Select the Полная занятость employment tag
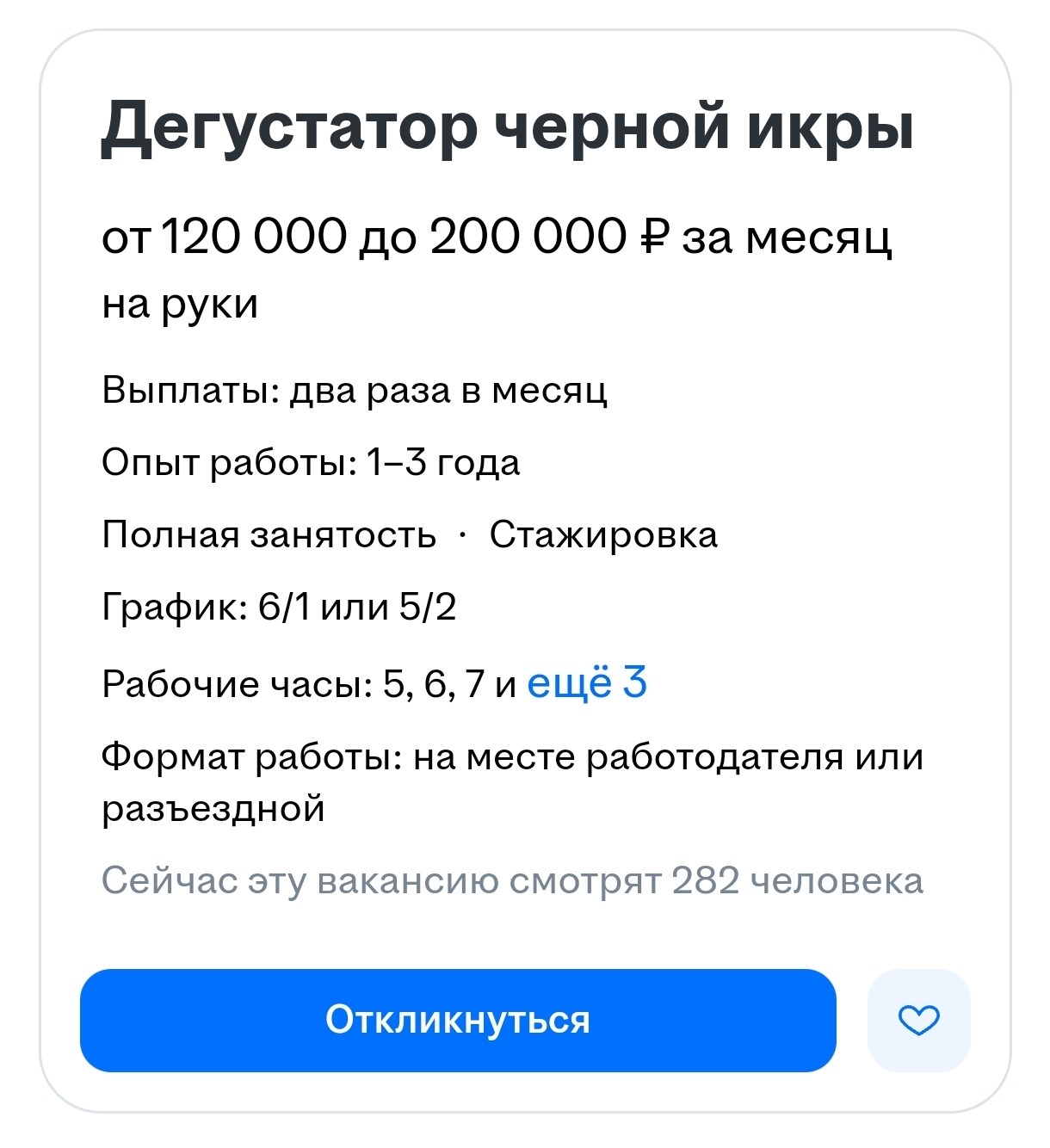 pos(269,535)
